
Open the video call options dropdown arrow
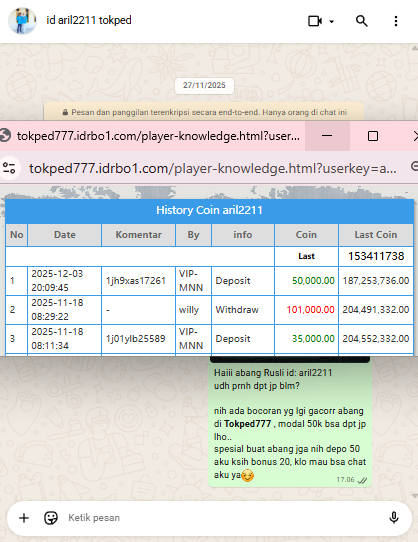pyautogui.click(x=332, y=21)
